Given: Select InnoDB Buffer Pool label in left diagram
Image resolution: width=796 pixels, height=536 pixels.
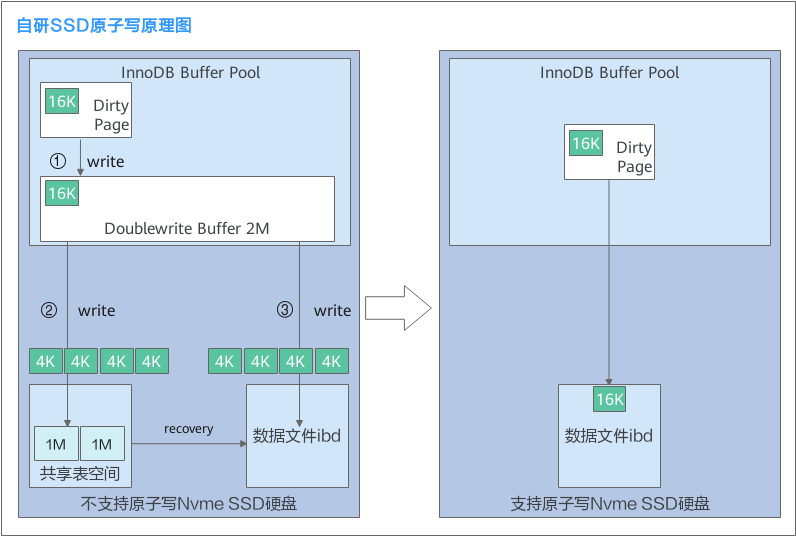Looking at the screenshot, I should [x=190, y=73].
